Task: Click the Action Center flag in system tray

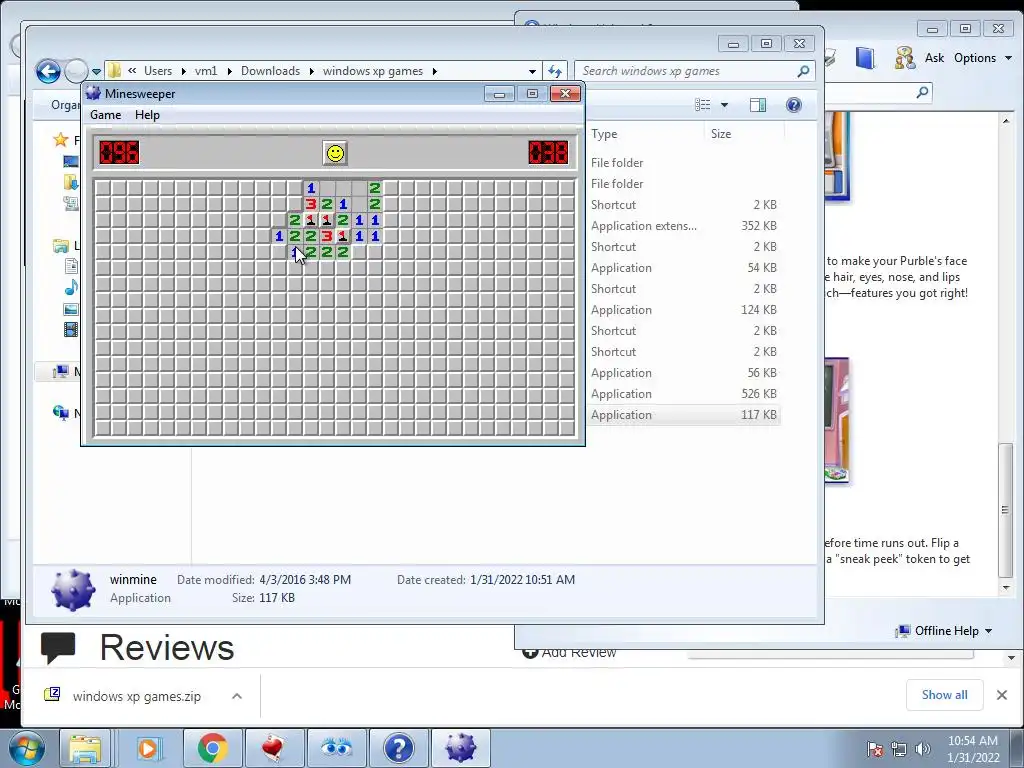Action: click(874, 749)
